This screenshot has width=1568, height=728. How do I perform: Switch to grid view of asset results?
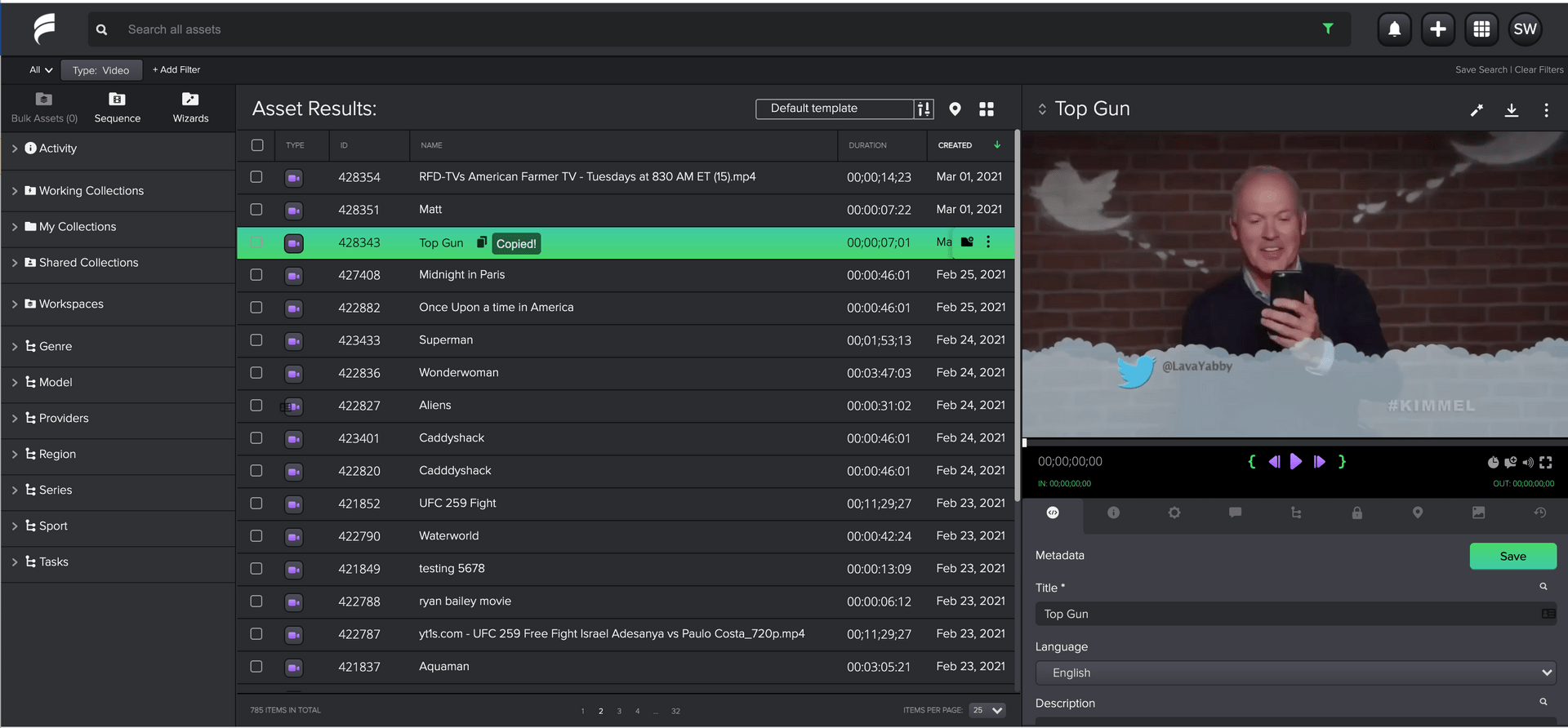(987, 109)
